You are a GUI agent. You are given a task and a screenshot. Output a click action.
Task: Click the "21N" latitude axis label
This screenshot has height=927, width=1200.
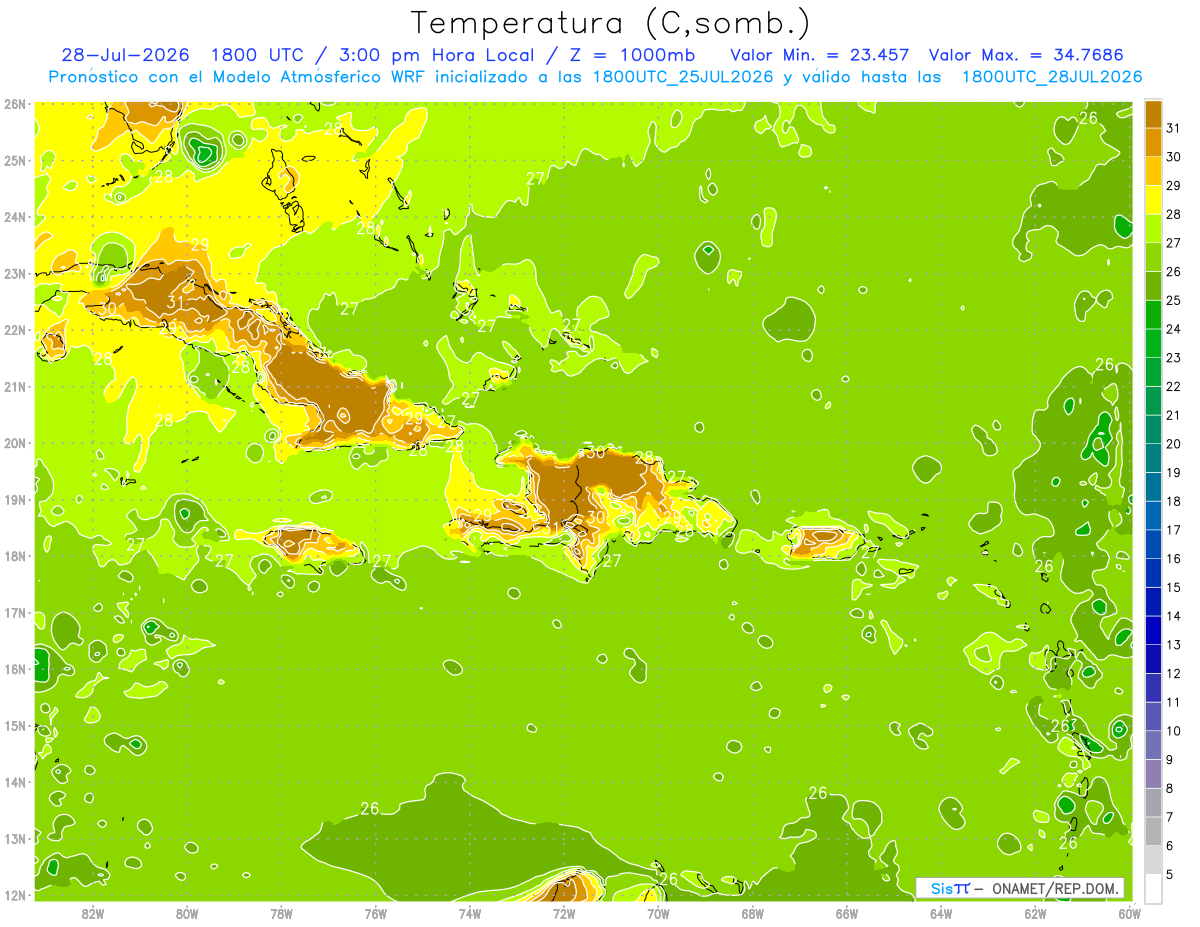14,386
